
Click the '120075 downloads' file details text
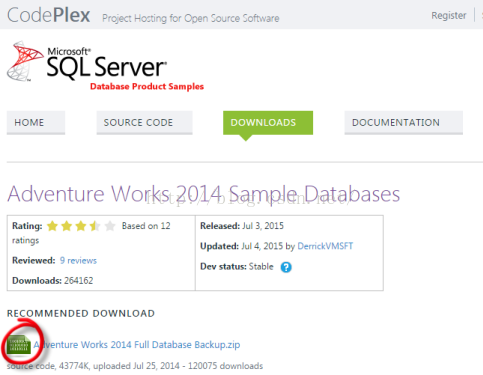click(225, 366)
